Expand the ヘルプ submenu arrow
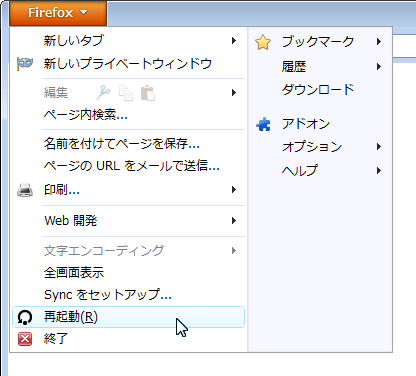The width and height of the screenshot is (416, 376). [379, 171]
